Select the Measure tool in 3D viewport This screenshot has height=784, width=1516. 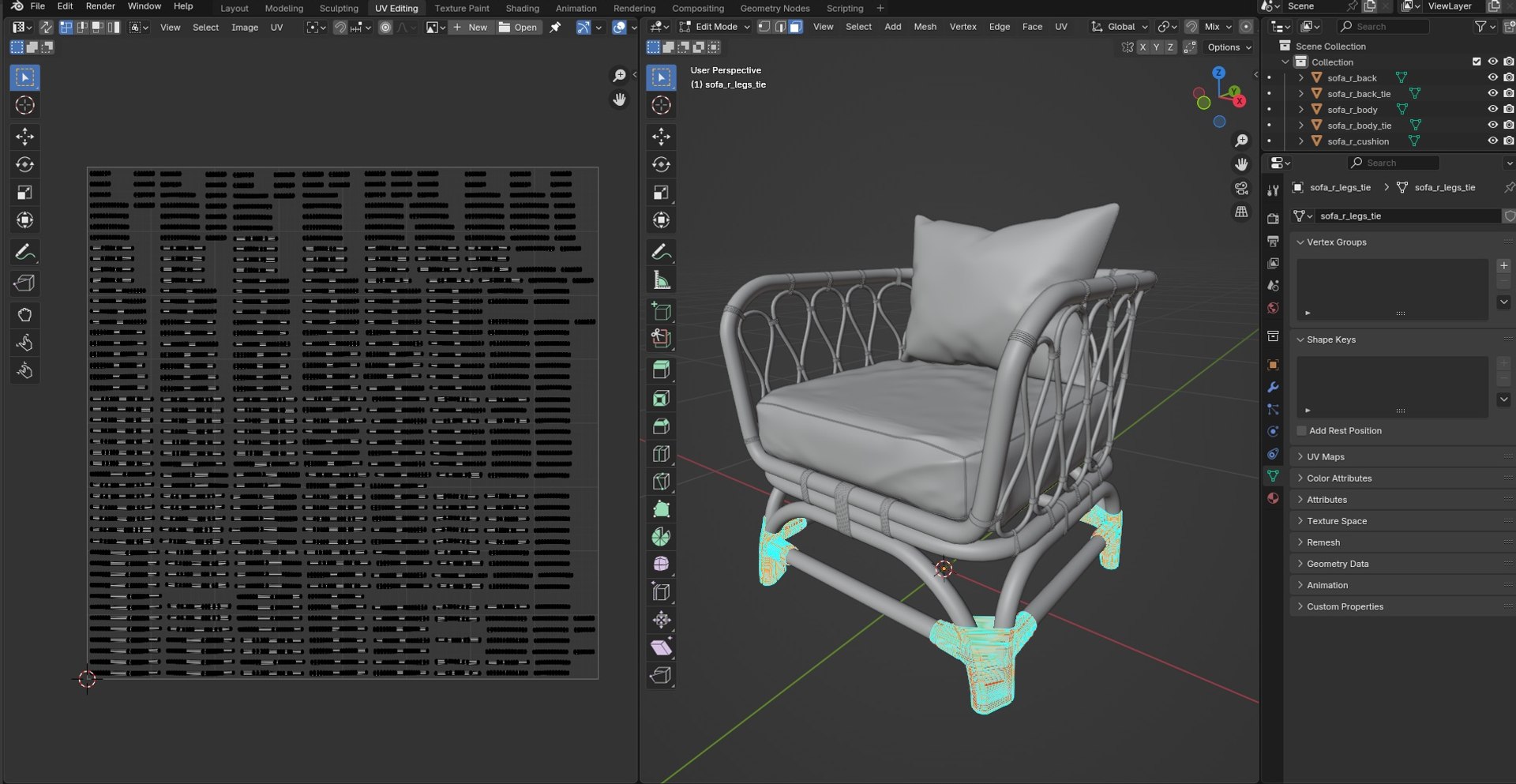[662, 280]
